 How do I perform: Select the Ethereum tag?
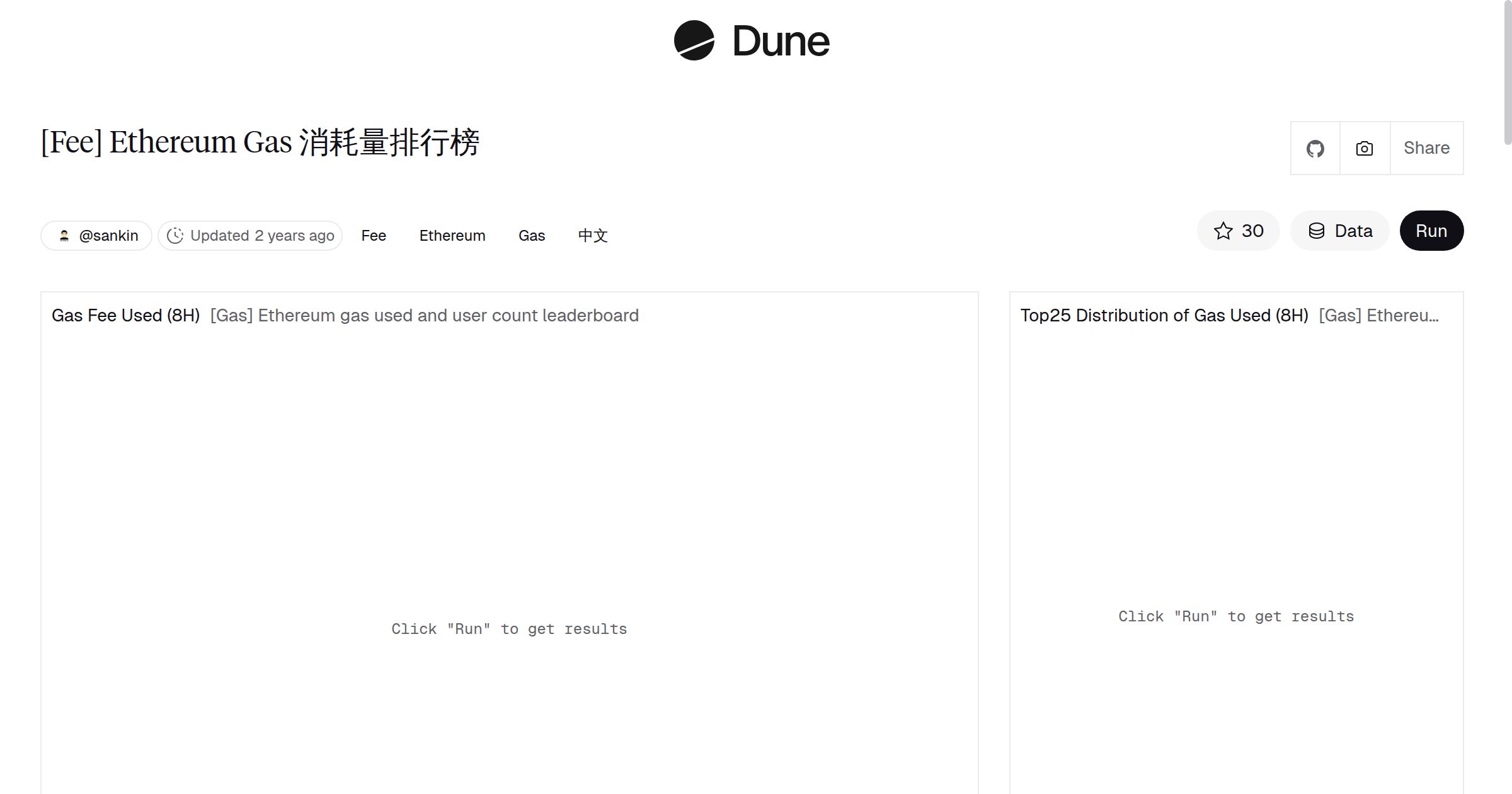452,235
